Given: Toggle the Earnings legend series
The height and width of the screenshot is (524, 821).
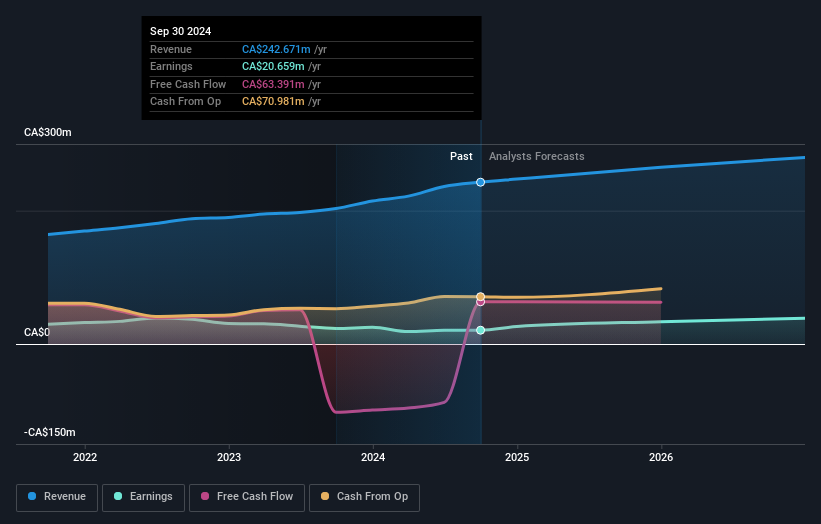Looking at the screenshot, I should pos(143,497).
